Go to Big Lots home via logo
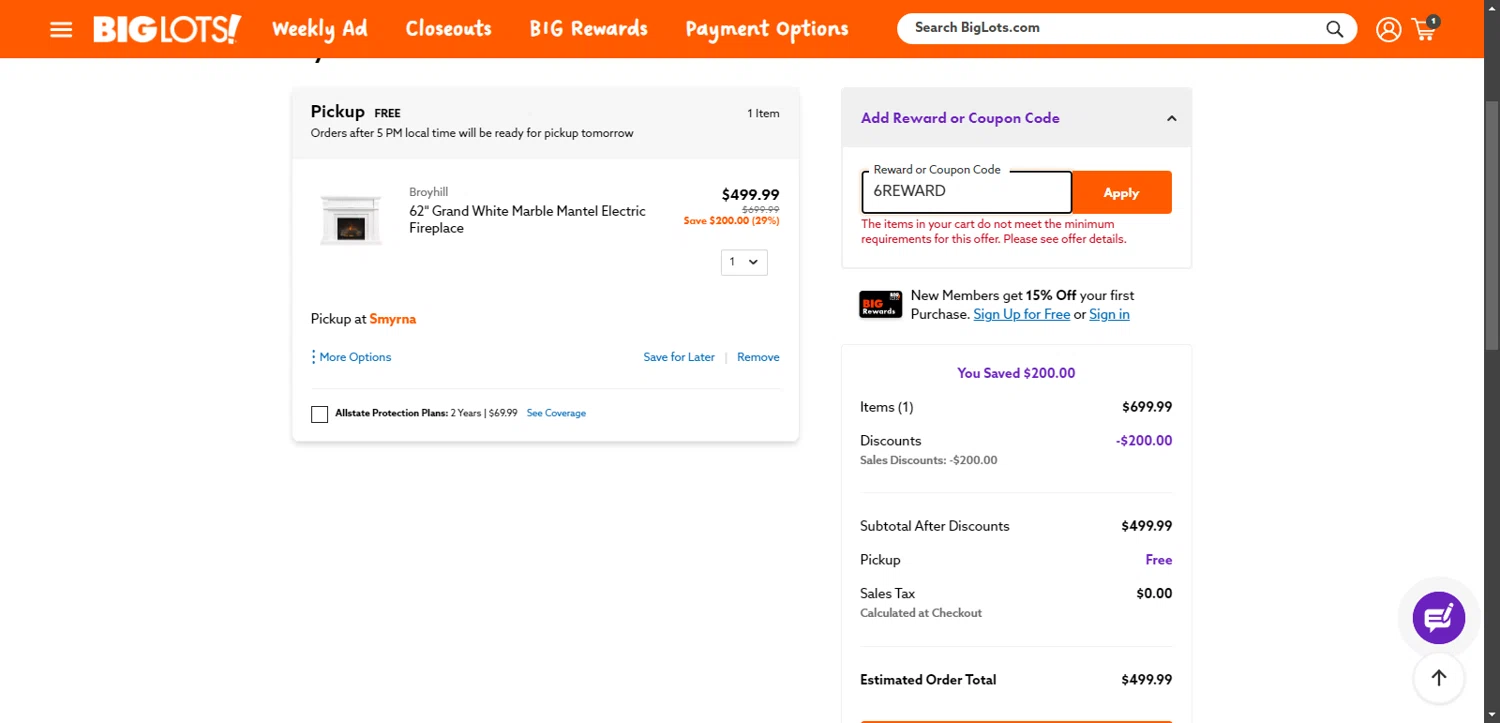Image resolution: width=1500 pixels, height=723 pixels. 167,29
